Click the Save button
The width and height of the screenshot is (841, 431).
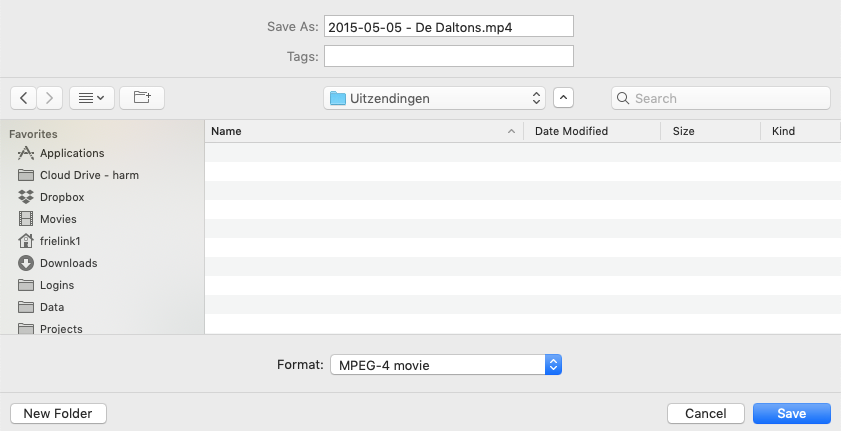click(792, 413)
